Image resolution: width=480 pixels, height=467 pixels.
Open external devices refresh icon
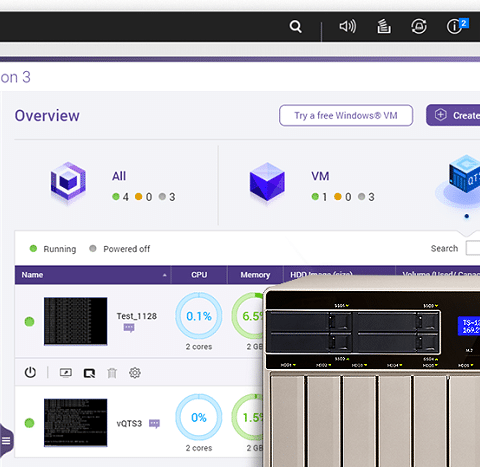419,26
